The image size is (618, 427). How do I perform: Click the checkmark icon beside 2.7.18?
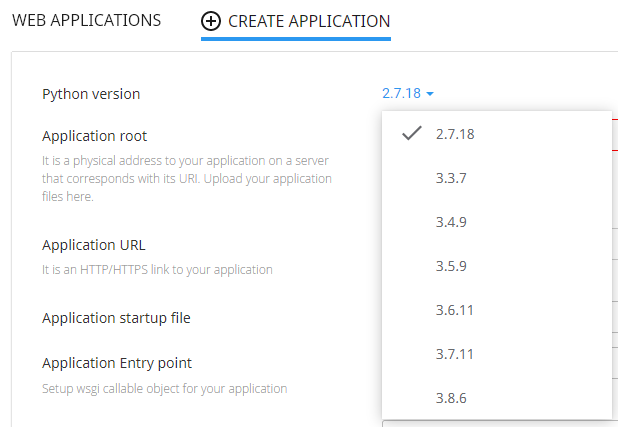tap(411, 134)
